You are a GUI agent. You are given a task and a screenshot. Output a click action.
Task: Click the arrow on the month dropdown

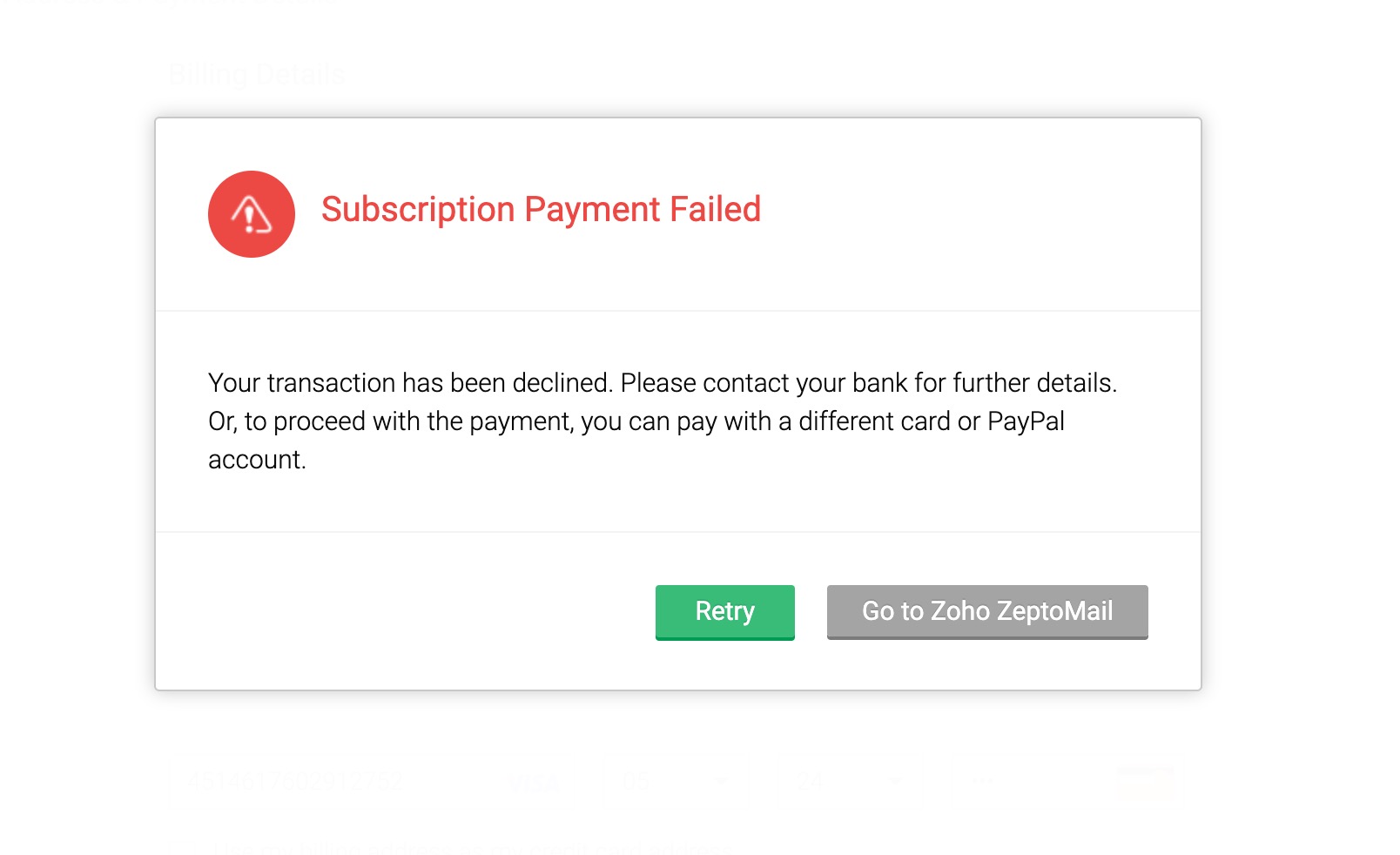[x=721, y=782]
